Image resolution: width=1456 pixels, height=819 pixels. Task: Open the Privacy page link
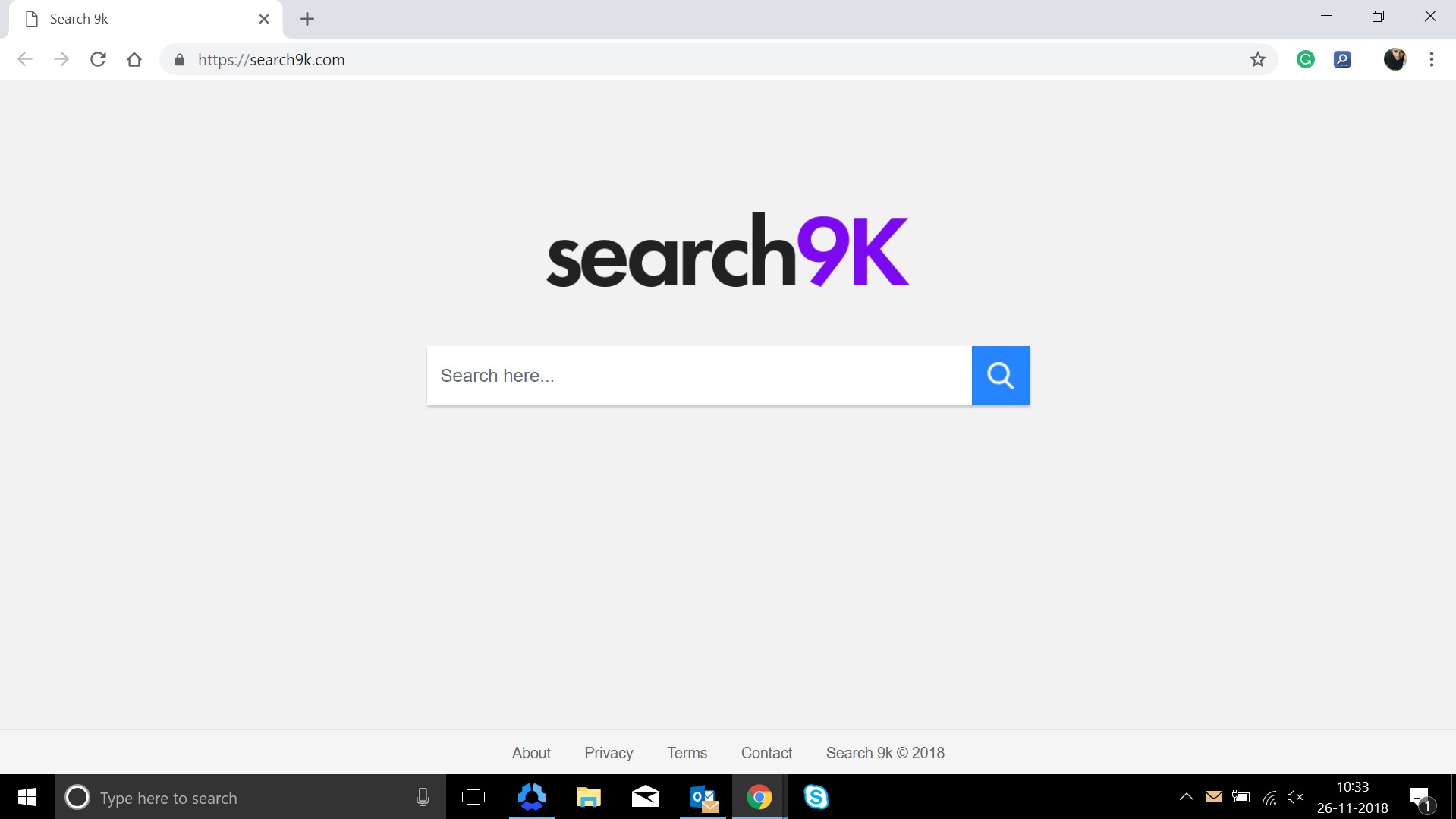click(608, 752)
